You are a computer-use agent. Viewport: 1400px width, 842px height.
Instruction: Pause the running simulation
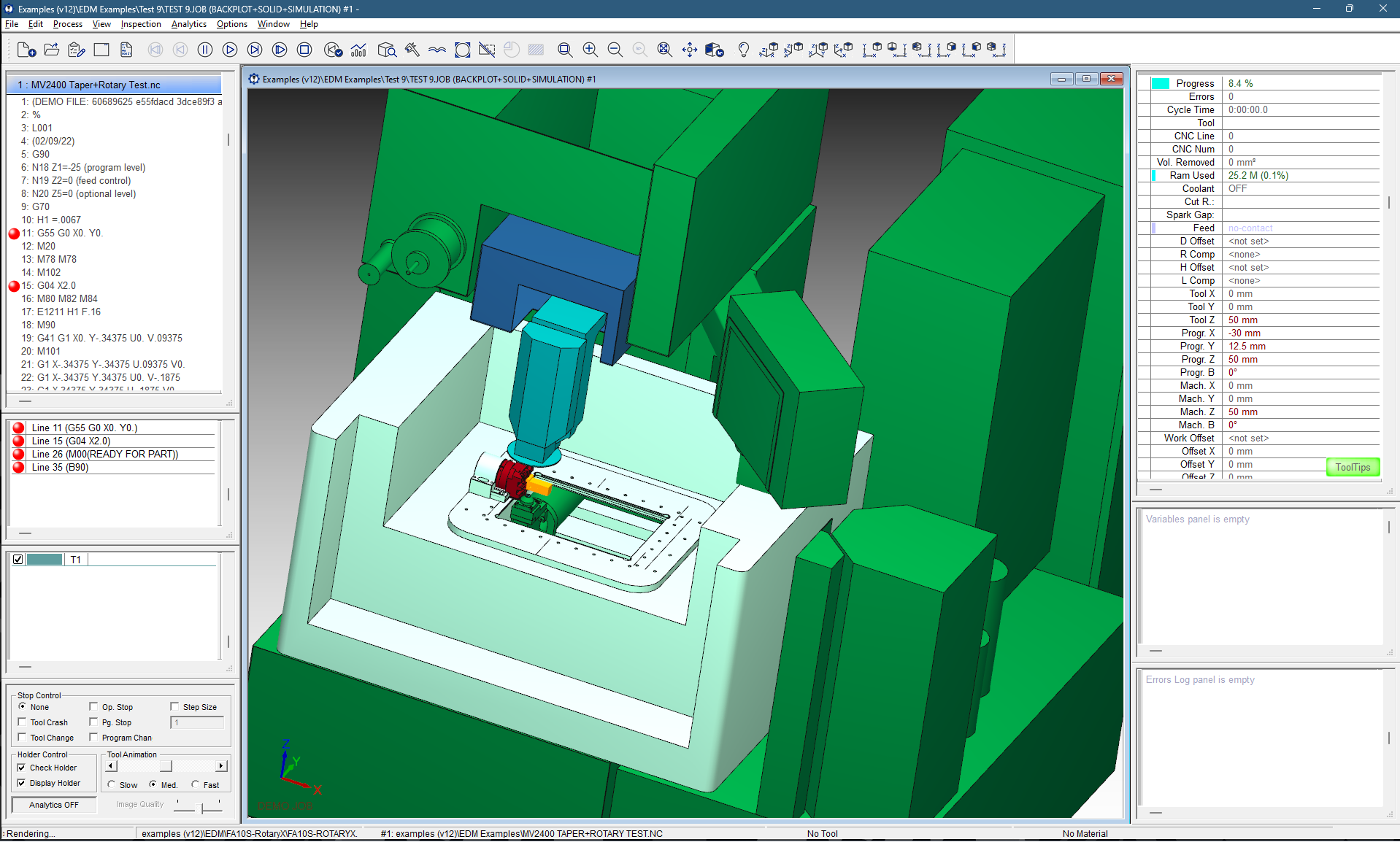pyautogui.click(x=205, y=50)
